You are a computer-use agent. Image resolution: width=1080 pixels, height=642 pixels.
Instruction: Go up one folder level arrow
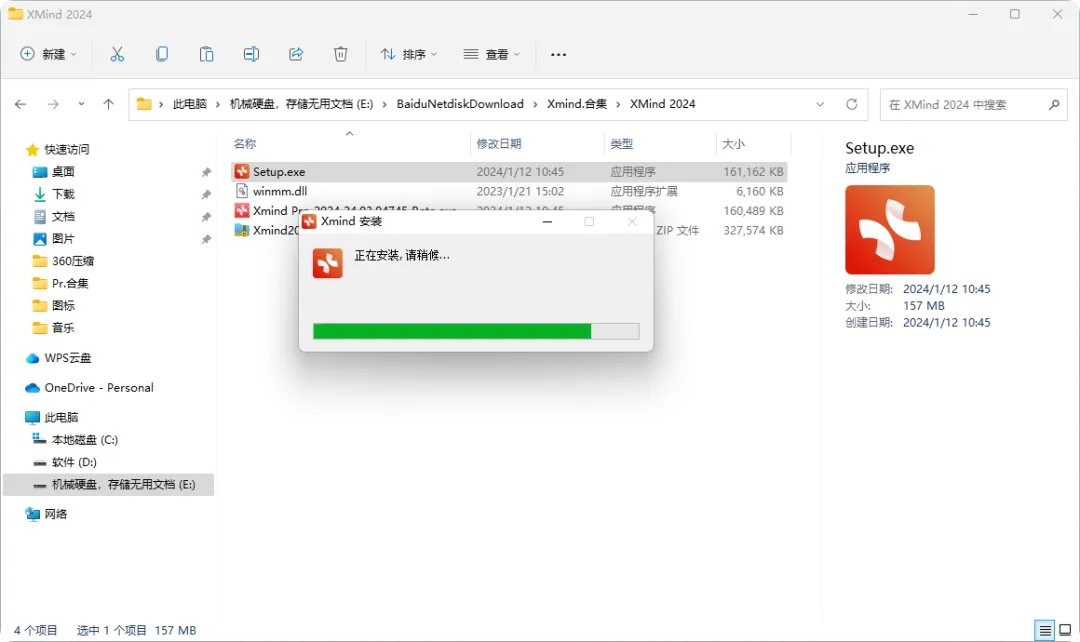point(108,104)
